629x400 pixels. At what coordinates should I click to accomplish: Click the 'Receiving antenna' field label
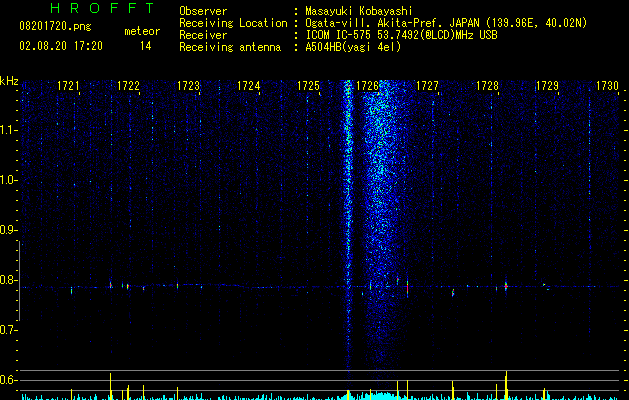(x=230, y=47)
